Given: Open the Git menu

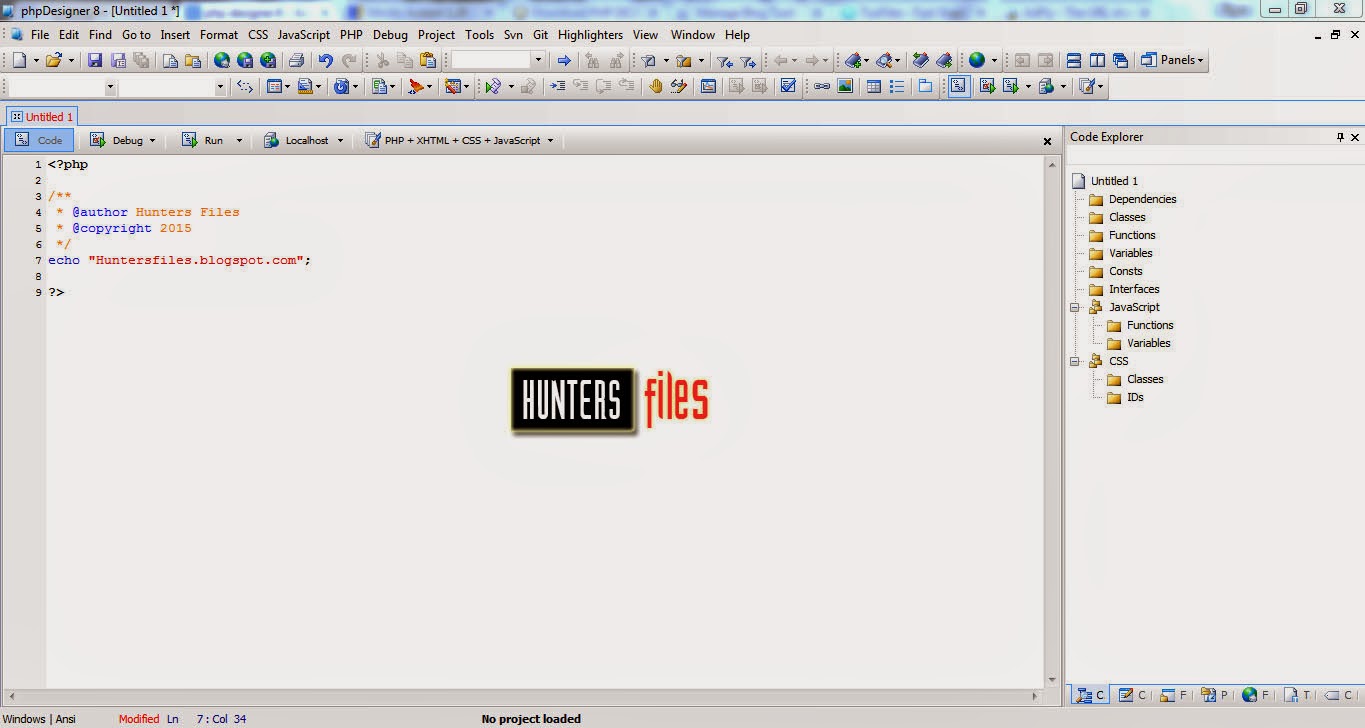Looking at the screenshot, I should [540, 34].
